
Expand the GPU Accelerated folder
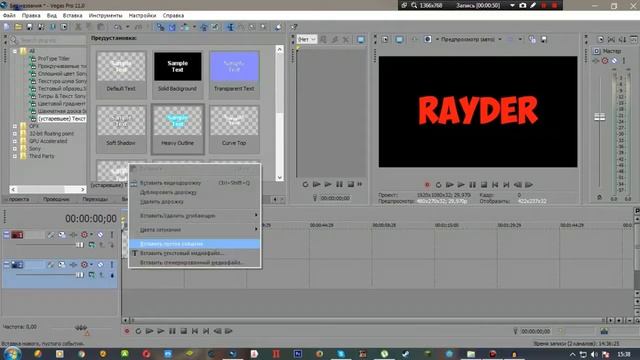point(15,141)
